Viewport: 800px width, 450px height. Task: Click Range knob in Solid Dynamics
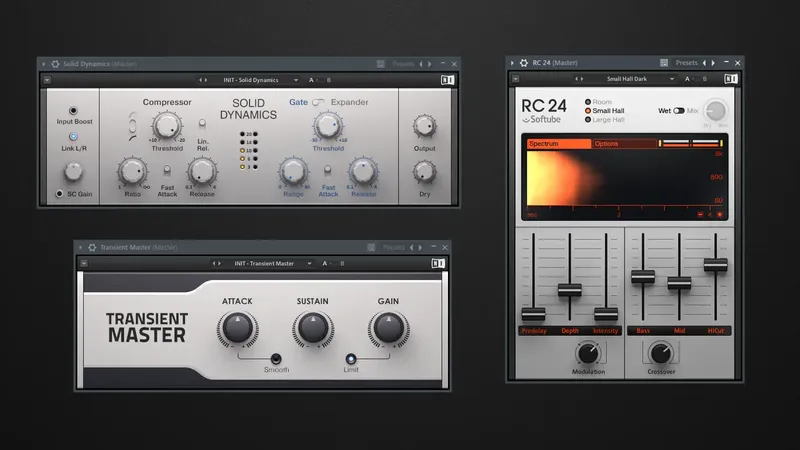tap(293, 171)
